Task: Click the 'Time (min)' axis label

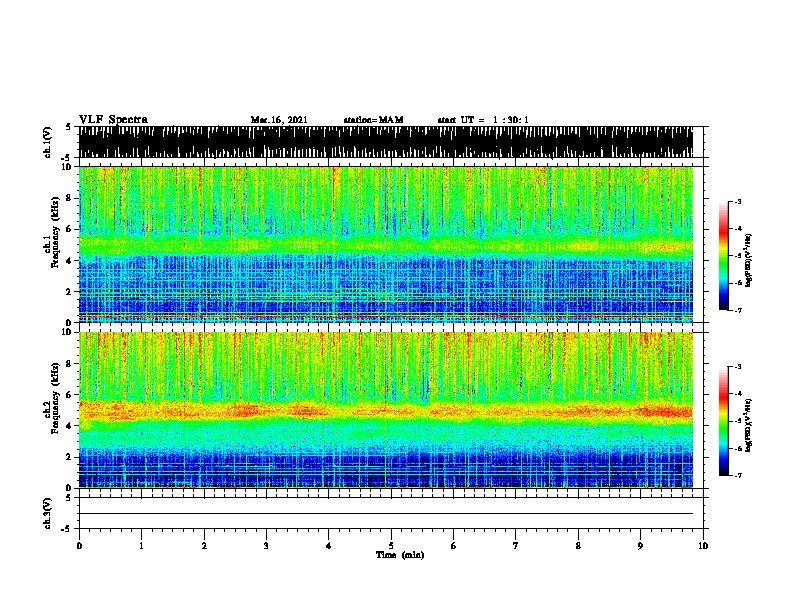Action: (x=400, y=555)
